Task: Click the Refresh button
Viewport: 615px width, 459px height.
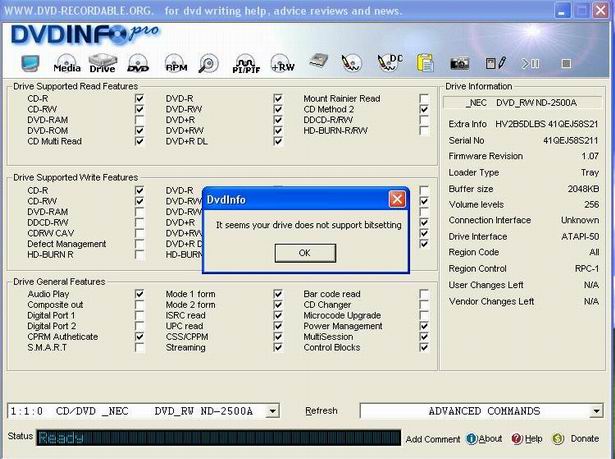Action: click(321, 411)
